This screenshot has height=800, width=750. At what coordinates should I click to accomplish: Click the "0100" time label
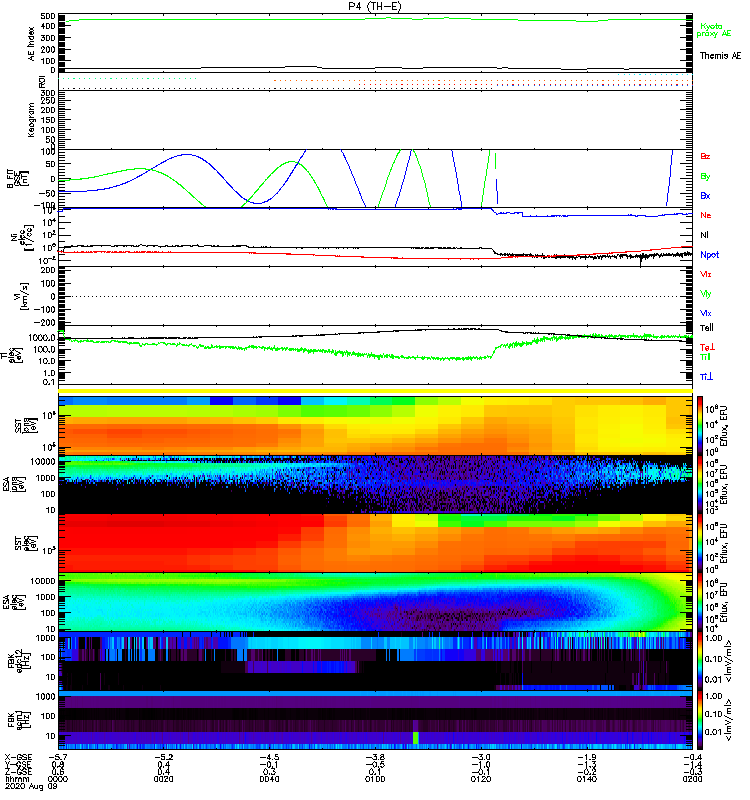(375, 779)
